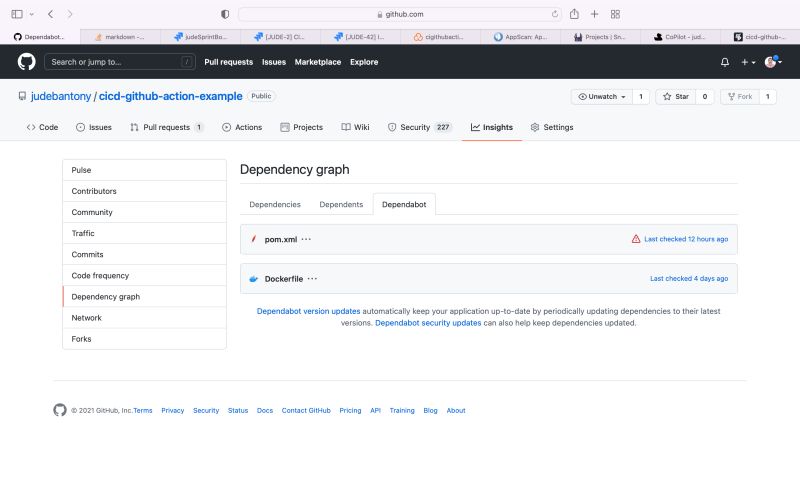
Task: Open the user avatar menu
Action: (x=773, y=62)
